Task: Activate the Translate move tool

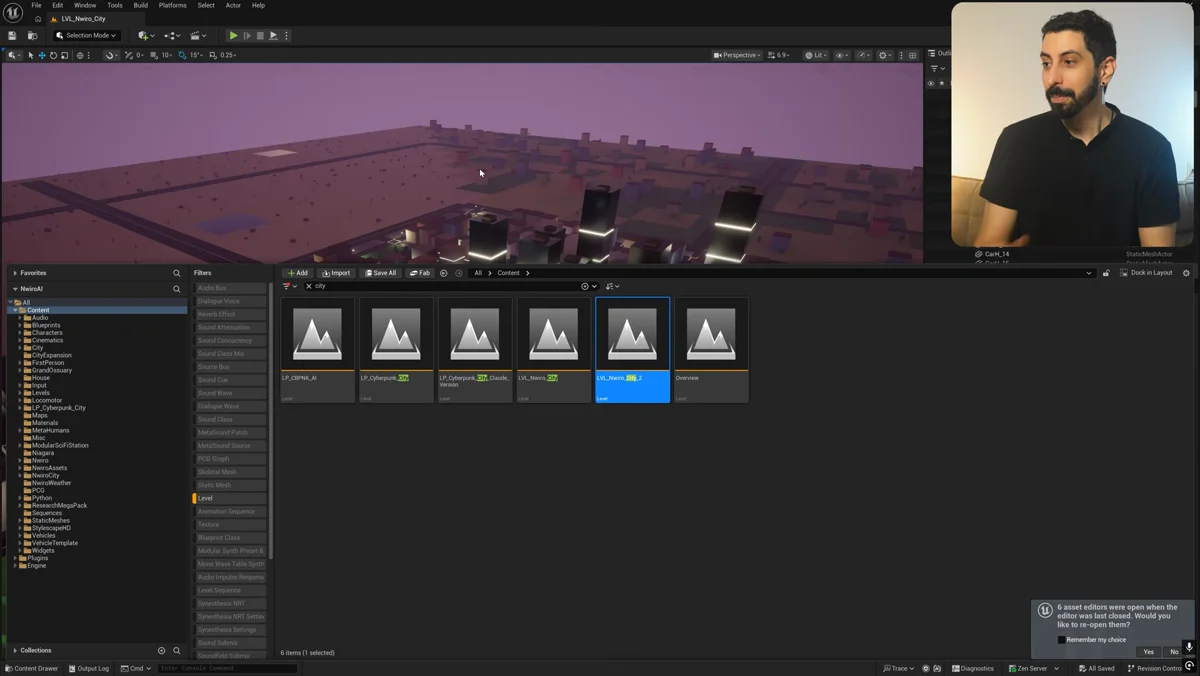Action: tap(42, 55)
